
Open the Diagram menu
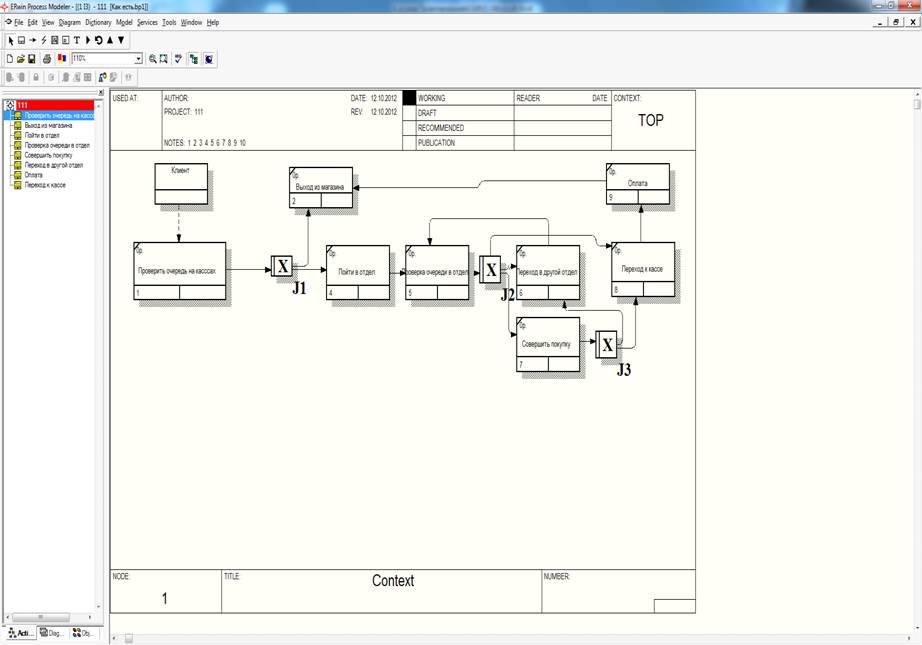pos(69,22)
